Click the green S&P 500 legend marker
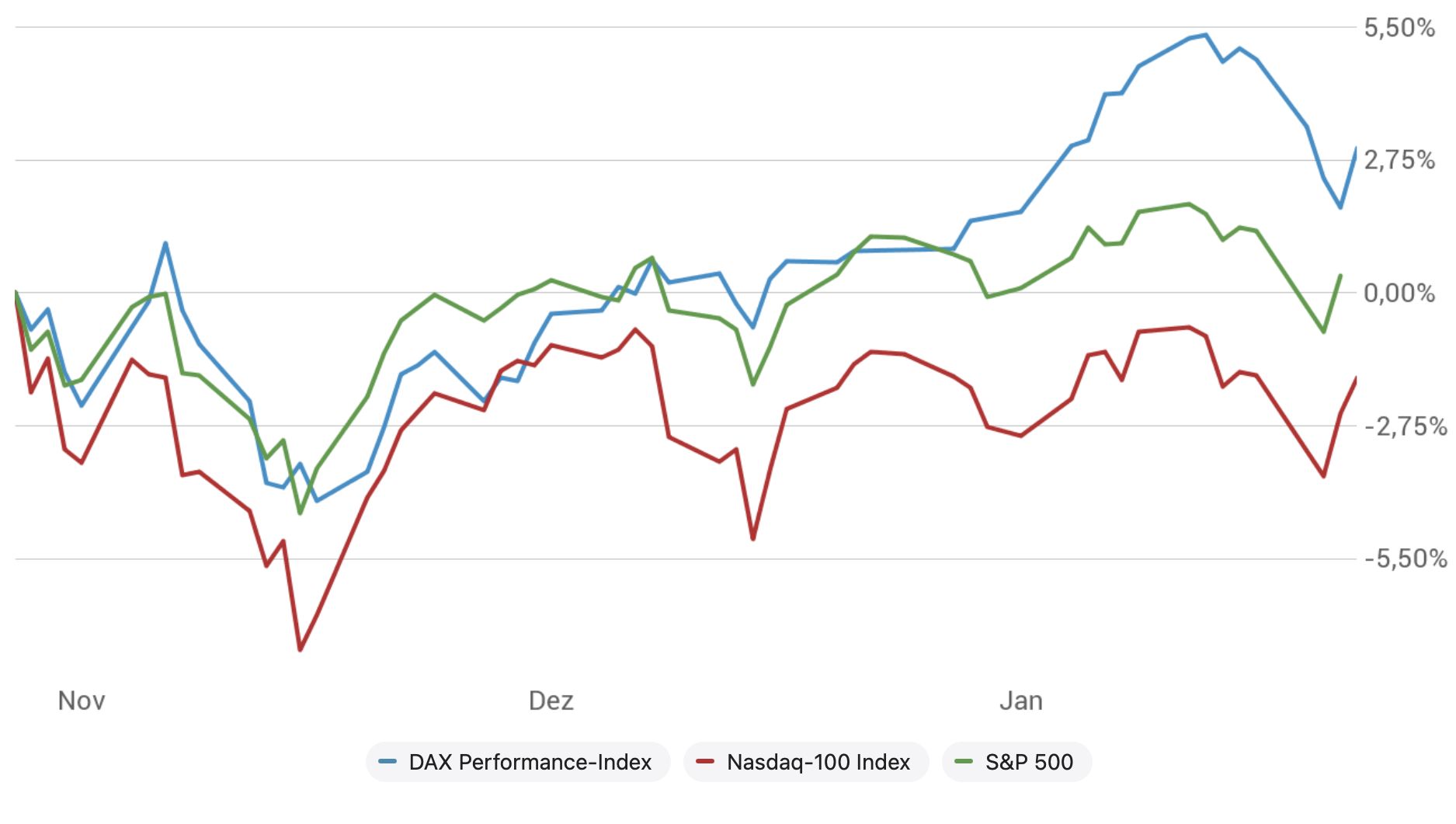Screen dimensions: 1456x824 [964, 762]
